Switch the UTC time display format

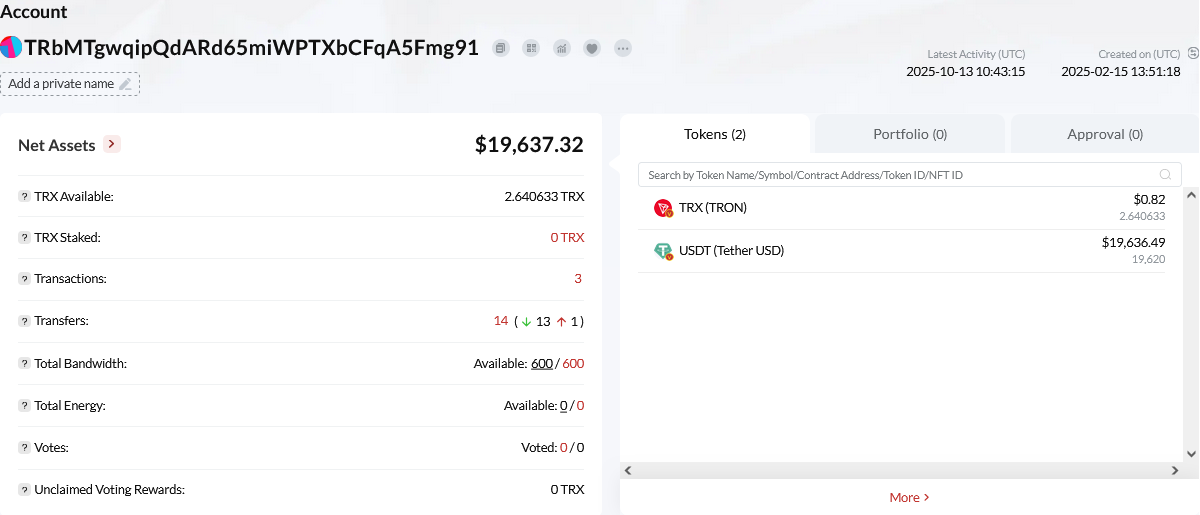[1192, 53]
